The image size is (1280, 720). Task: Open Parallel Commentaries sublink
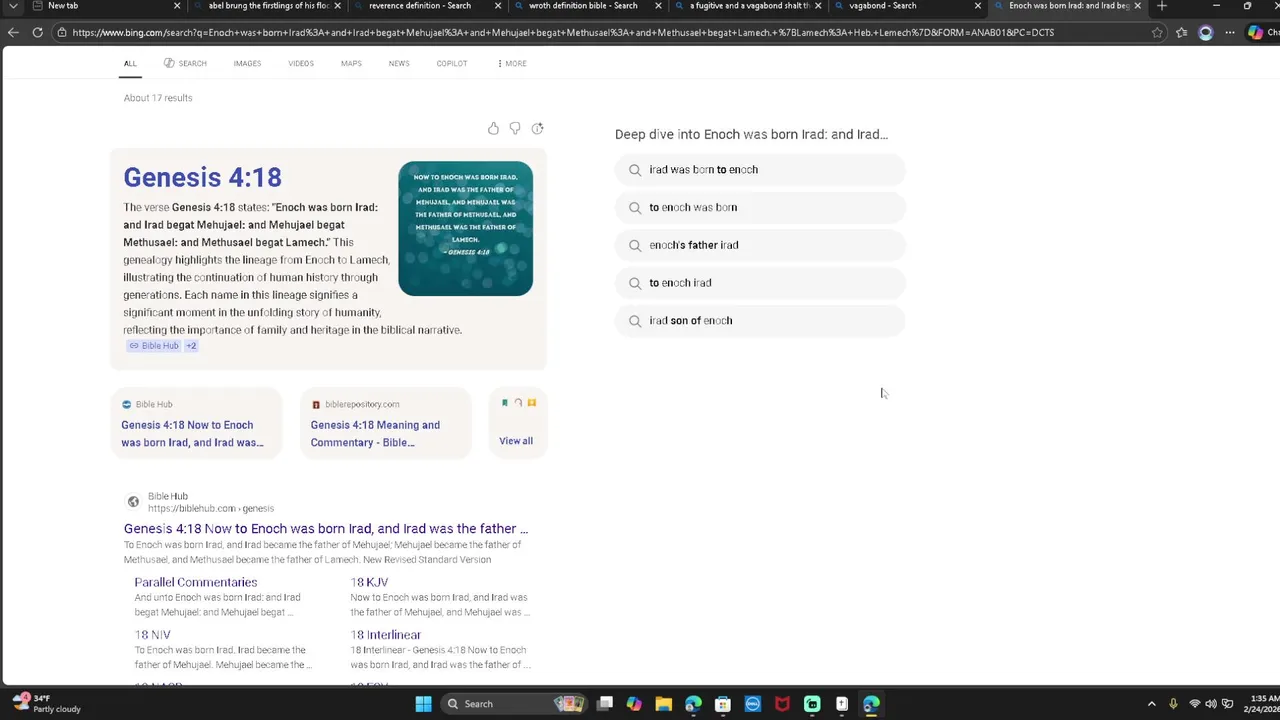(x=196, y=582)
